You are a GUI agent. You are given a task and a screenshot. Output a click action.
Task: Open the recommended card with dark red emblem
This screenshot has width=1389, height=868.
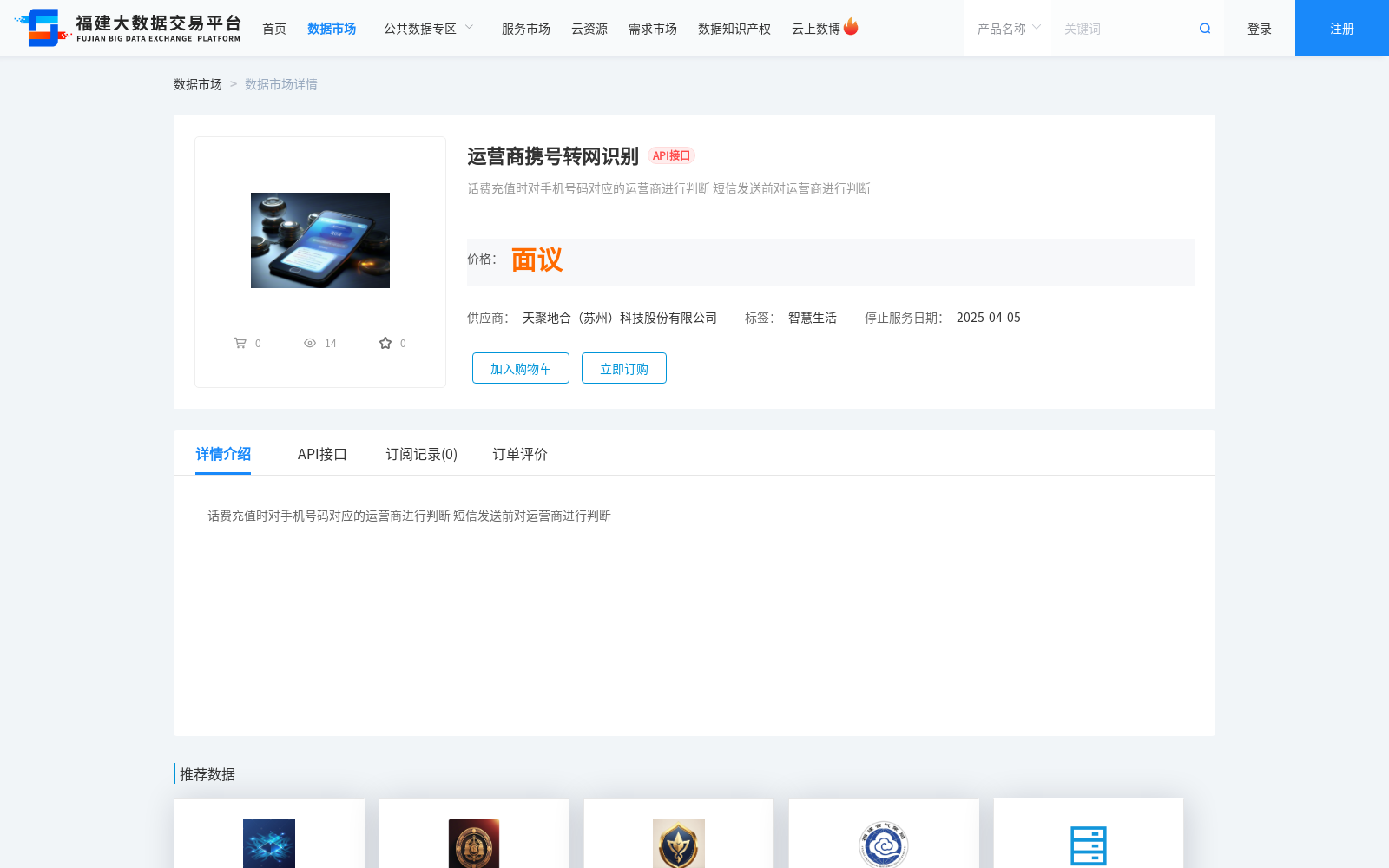pyautogui.click(x=474, y=833)
